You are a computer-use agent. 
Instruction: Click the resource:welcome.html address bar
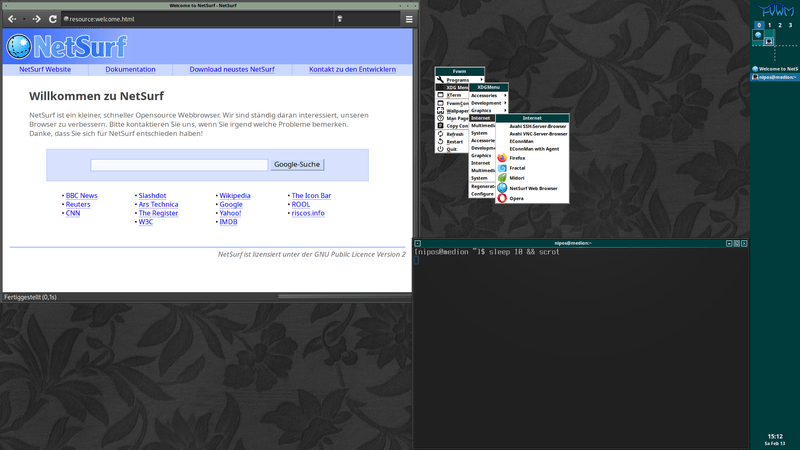(x=197, y=19)
